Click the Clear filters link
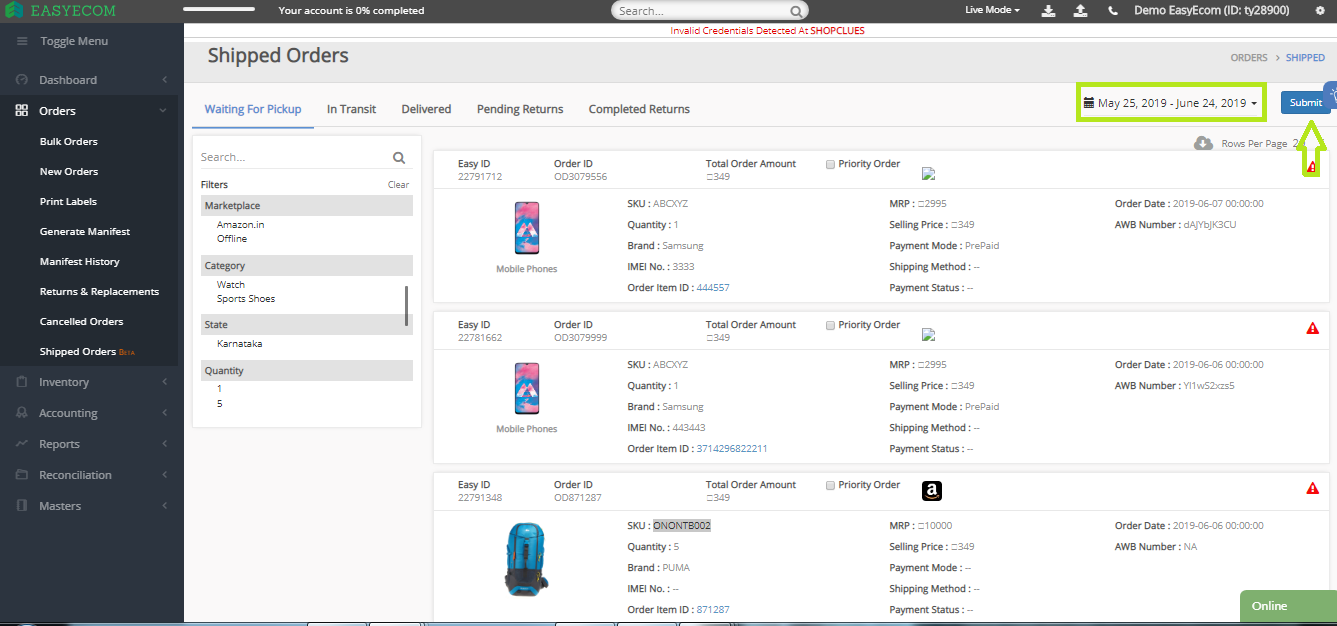 (398, 184)
